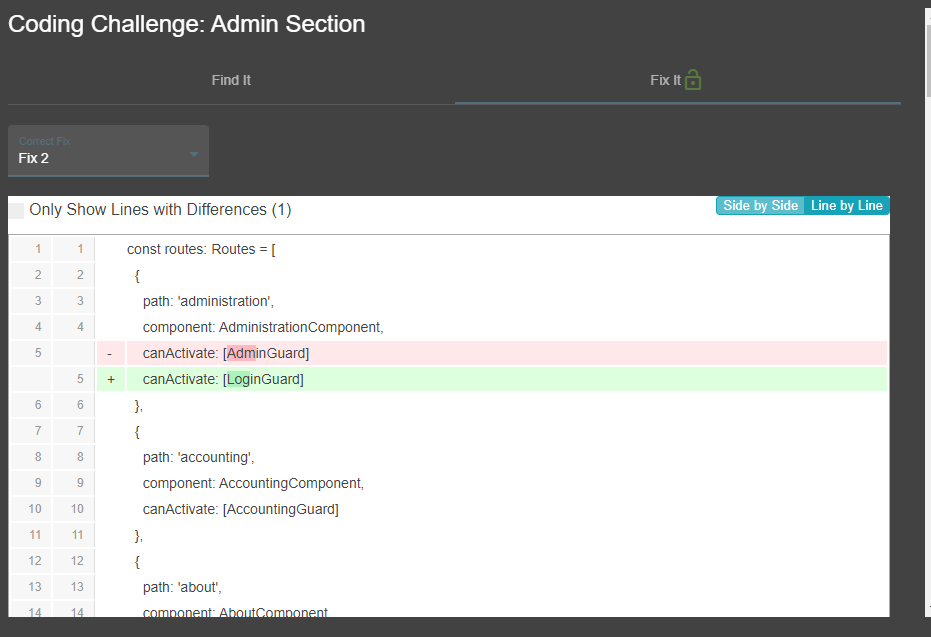Image resolution: width=931 pixels, height=637 pixels.
Task: Click the Side by Side button
Action: click(x=758, y=205)
